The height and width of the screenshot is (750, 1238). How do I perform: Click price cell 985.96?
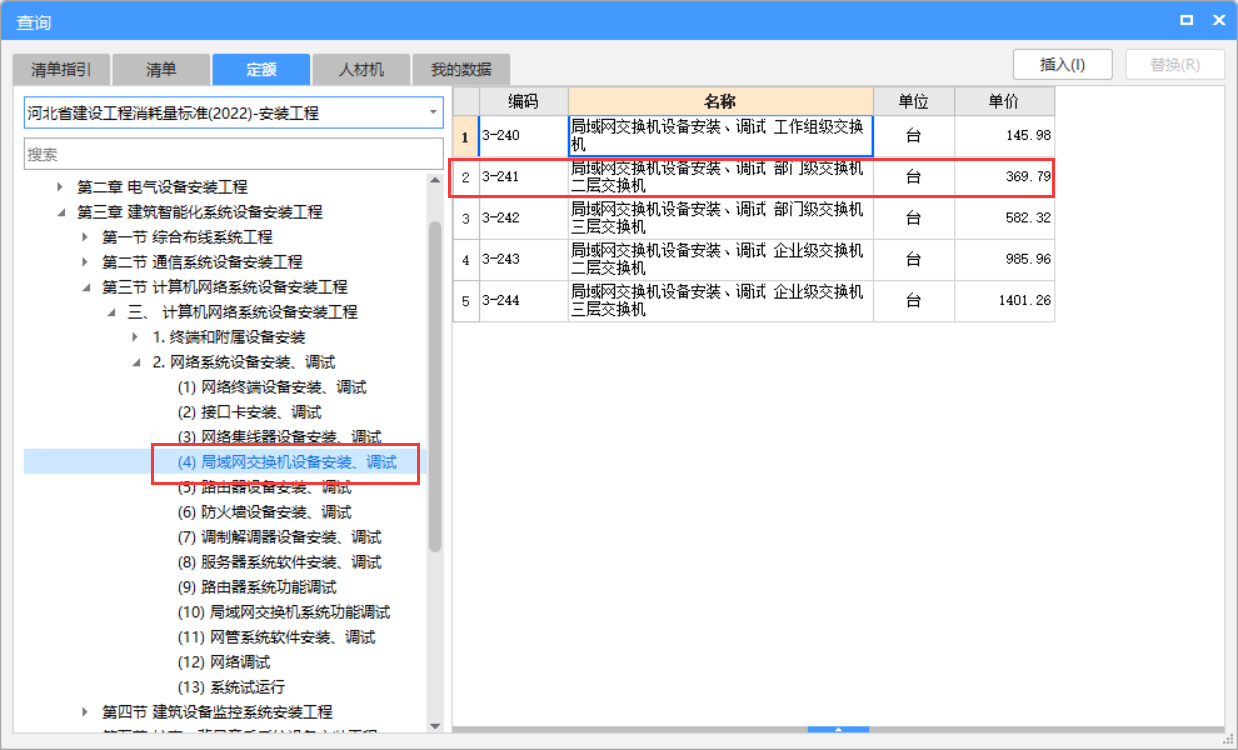point(1004,260)
